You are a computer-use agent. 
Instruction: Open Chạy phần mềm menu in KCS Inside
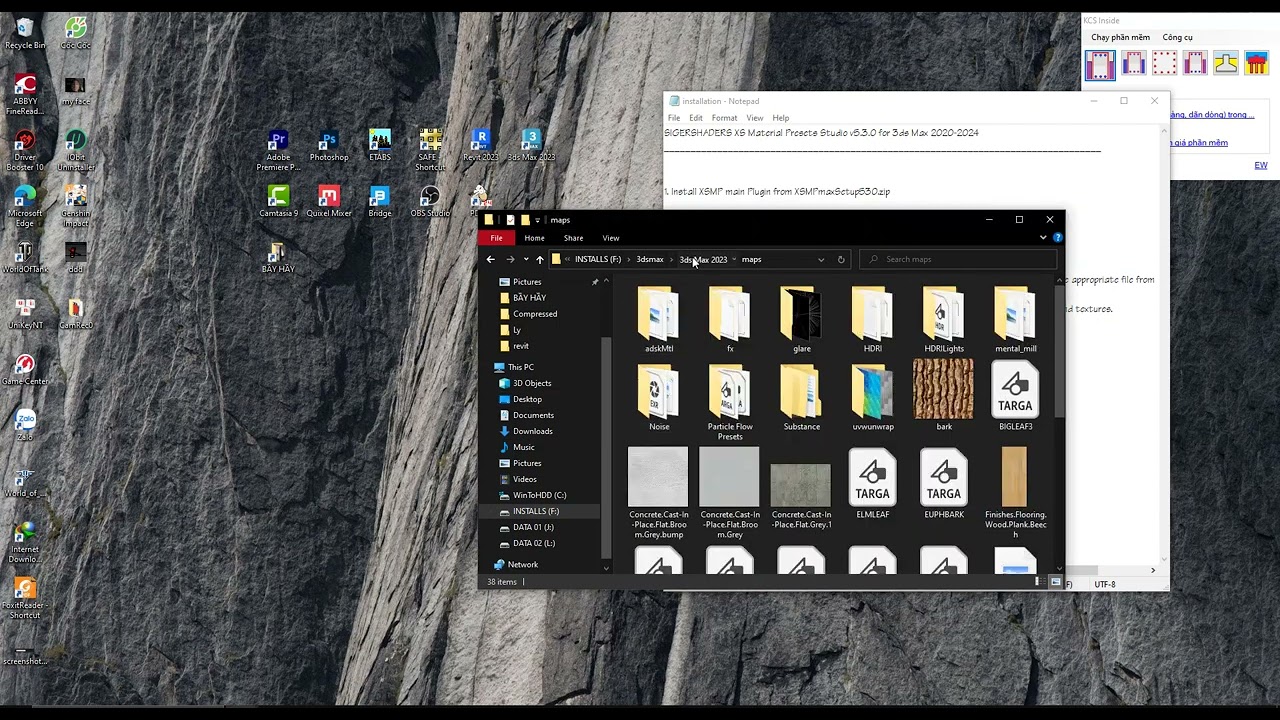coord(1120,37)
